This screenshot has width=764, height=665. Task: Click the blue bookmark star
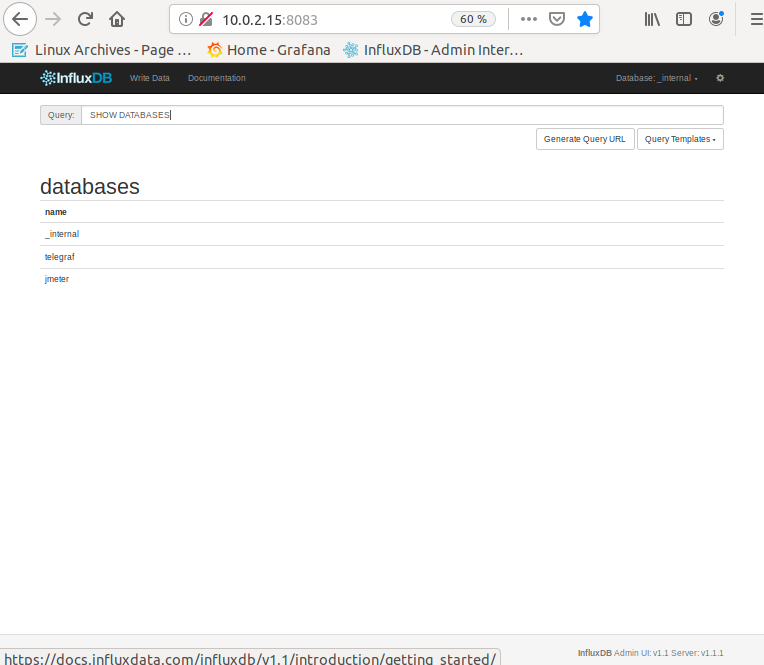pyautogui.click(x=585, y=19)
